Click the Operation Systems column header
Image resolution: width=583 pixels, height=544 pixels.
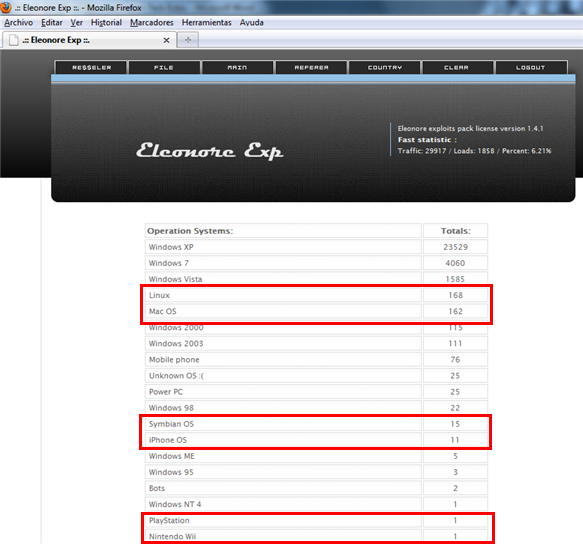[x=283, y=231]
